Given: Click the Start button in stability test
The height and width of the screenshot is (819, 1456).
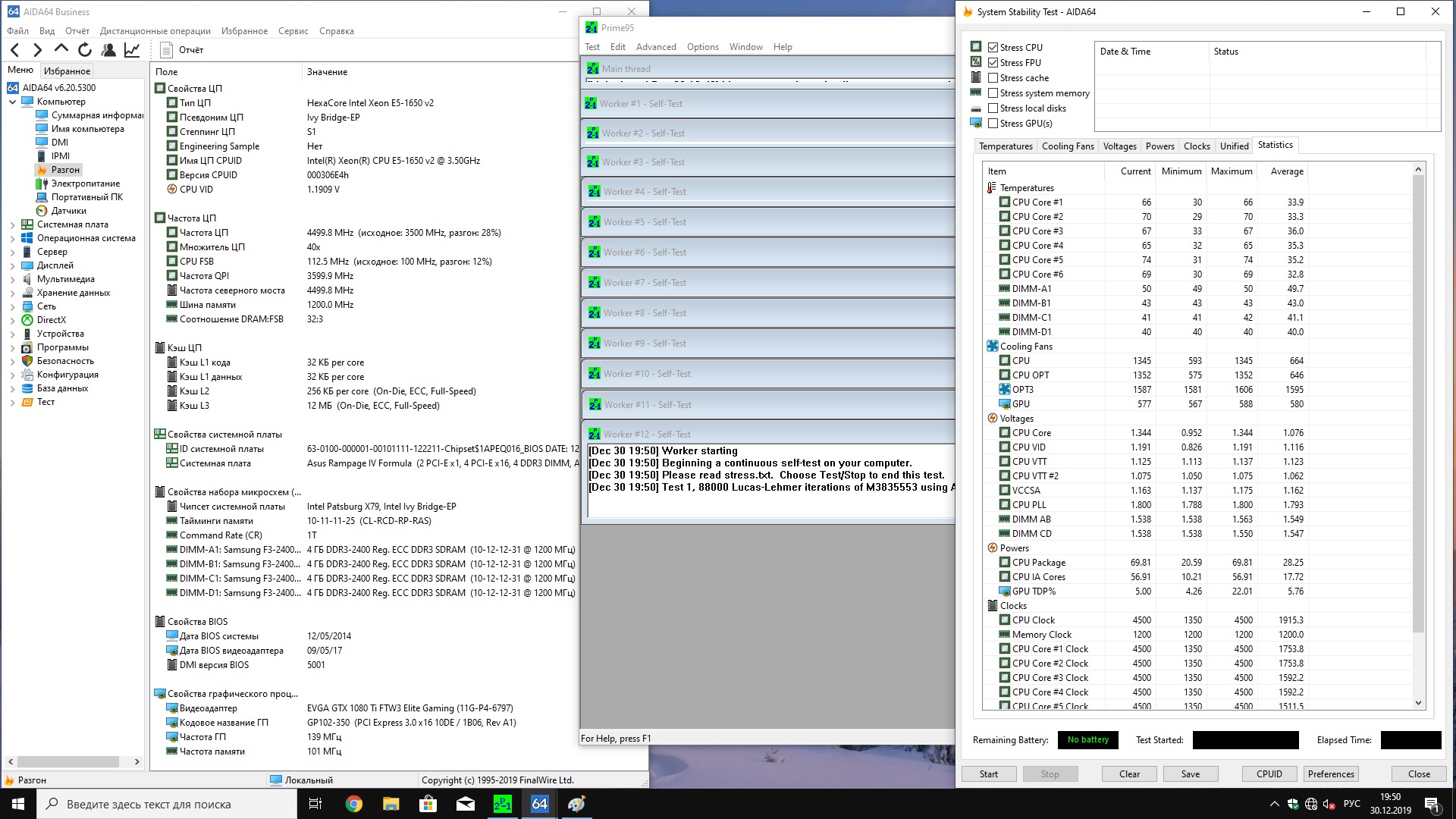Looking at the screenshot, I should (988, 773).
